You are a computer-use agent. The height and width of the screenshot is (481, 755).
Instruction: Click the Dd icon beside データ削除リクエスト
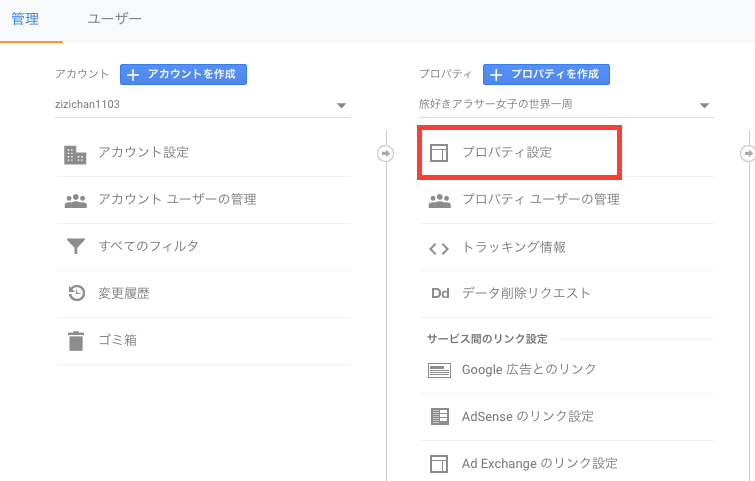click(x=440, y=293)
